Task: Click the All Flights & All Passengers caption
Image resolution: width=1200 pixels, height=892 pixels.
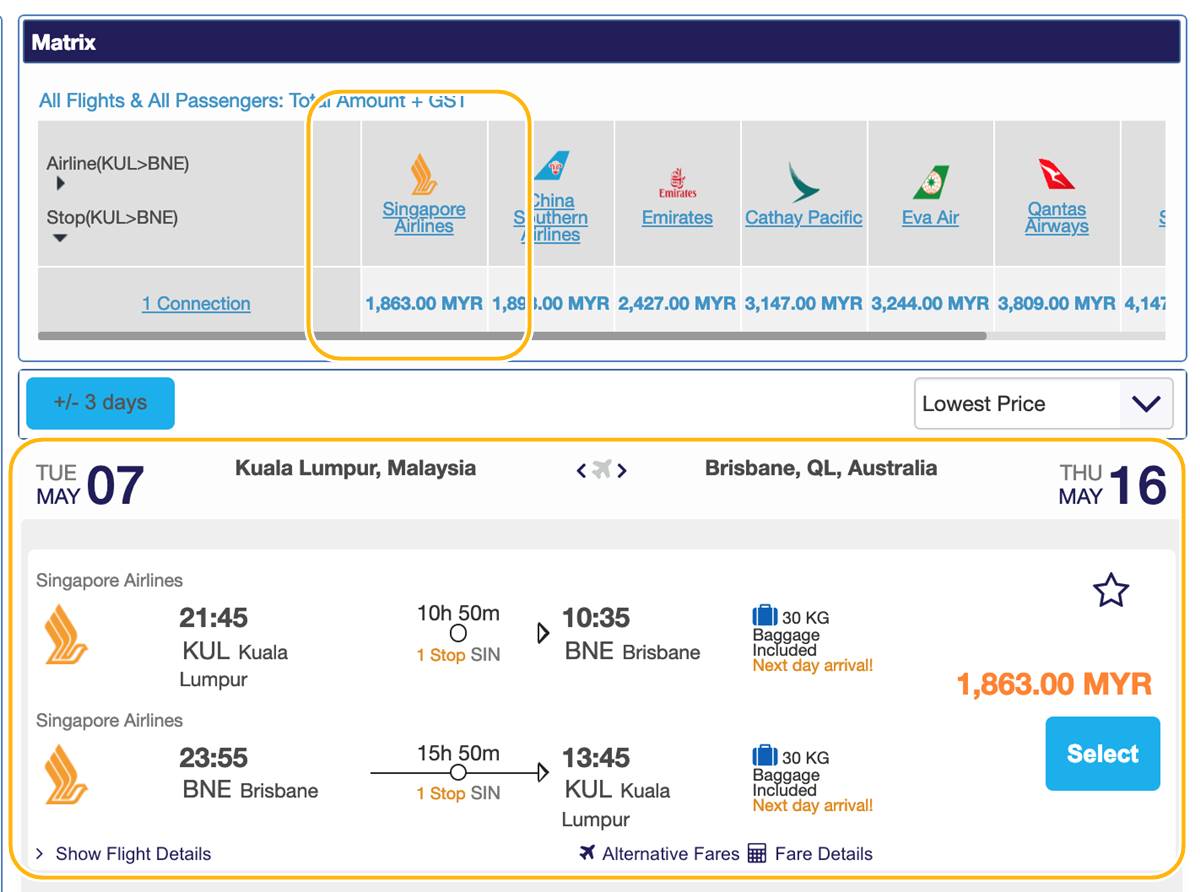Action: 252,101
